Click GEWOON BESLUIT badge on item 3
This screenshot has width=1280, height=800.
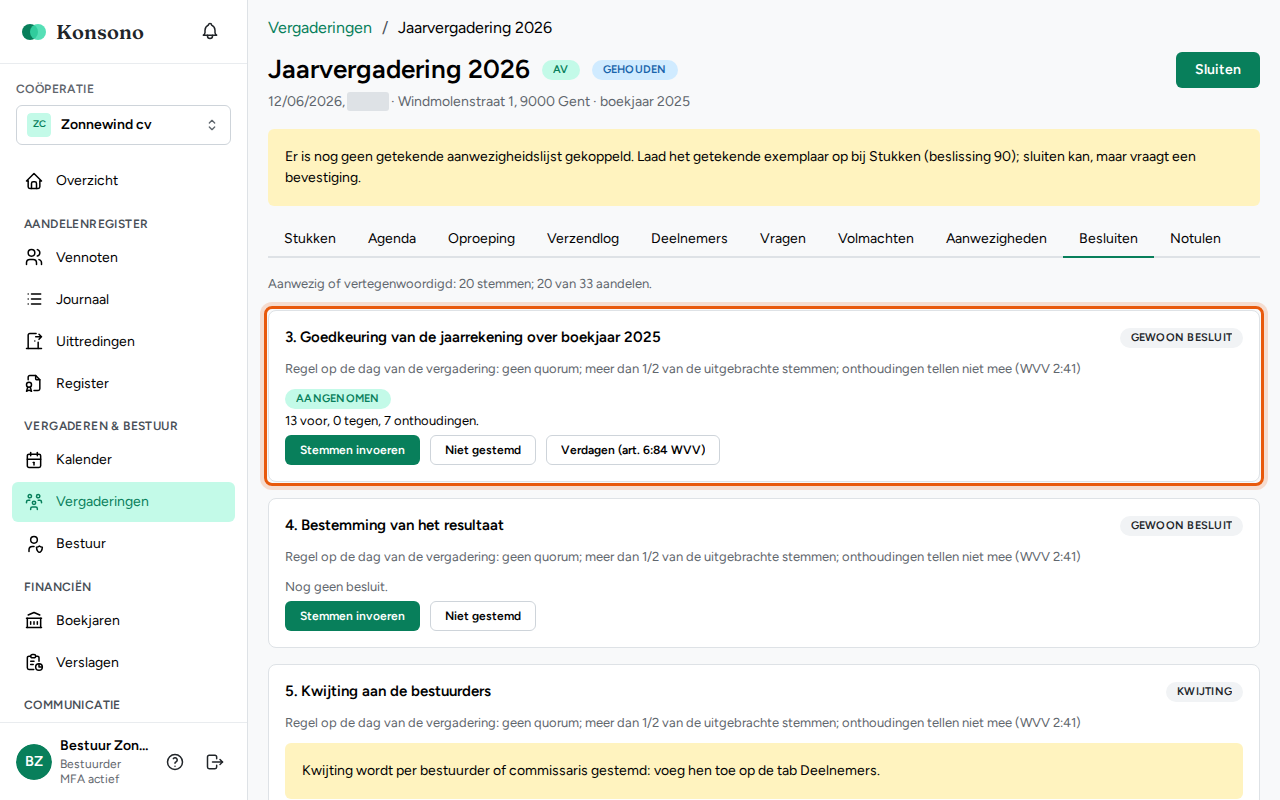pyautogui.click(x=1181, y=338)
